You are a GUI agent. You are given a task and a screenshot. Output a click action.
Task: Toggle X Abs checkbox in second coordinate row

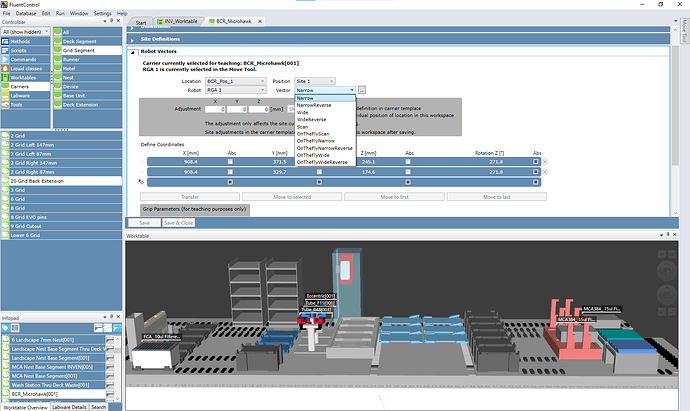[230, 172]
